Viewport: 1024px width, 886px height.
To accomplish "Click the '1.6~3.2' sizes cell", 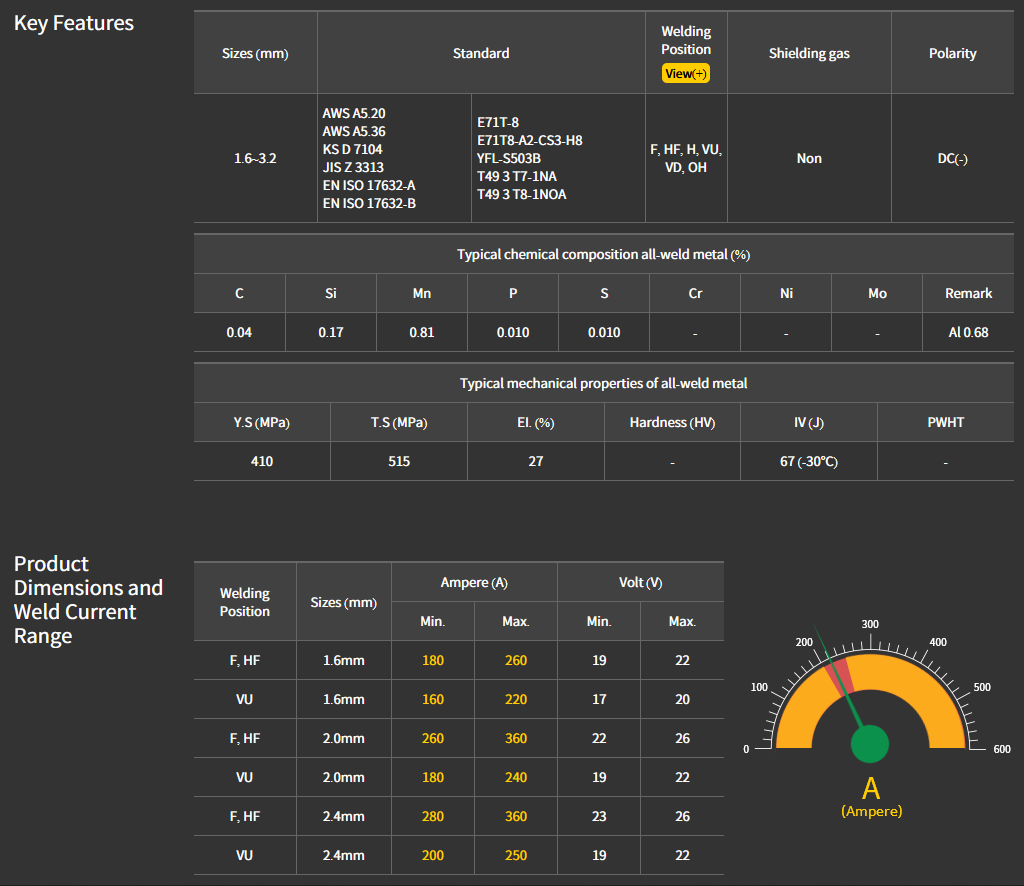I will pos(255,158).
